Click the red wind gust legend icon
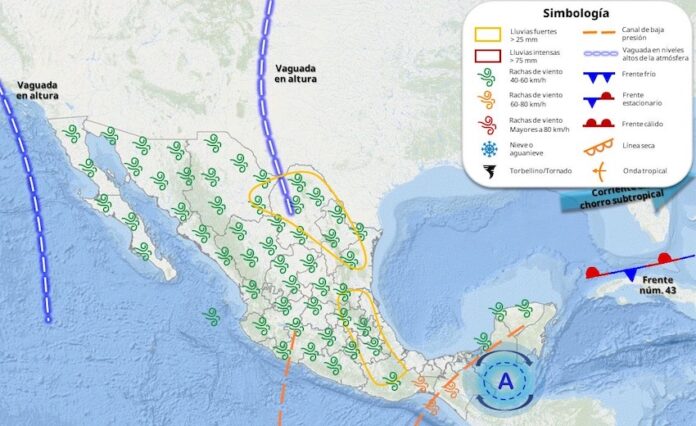This screenshot has width=696, height=426. click(489, 125)
